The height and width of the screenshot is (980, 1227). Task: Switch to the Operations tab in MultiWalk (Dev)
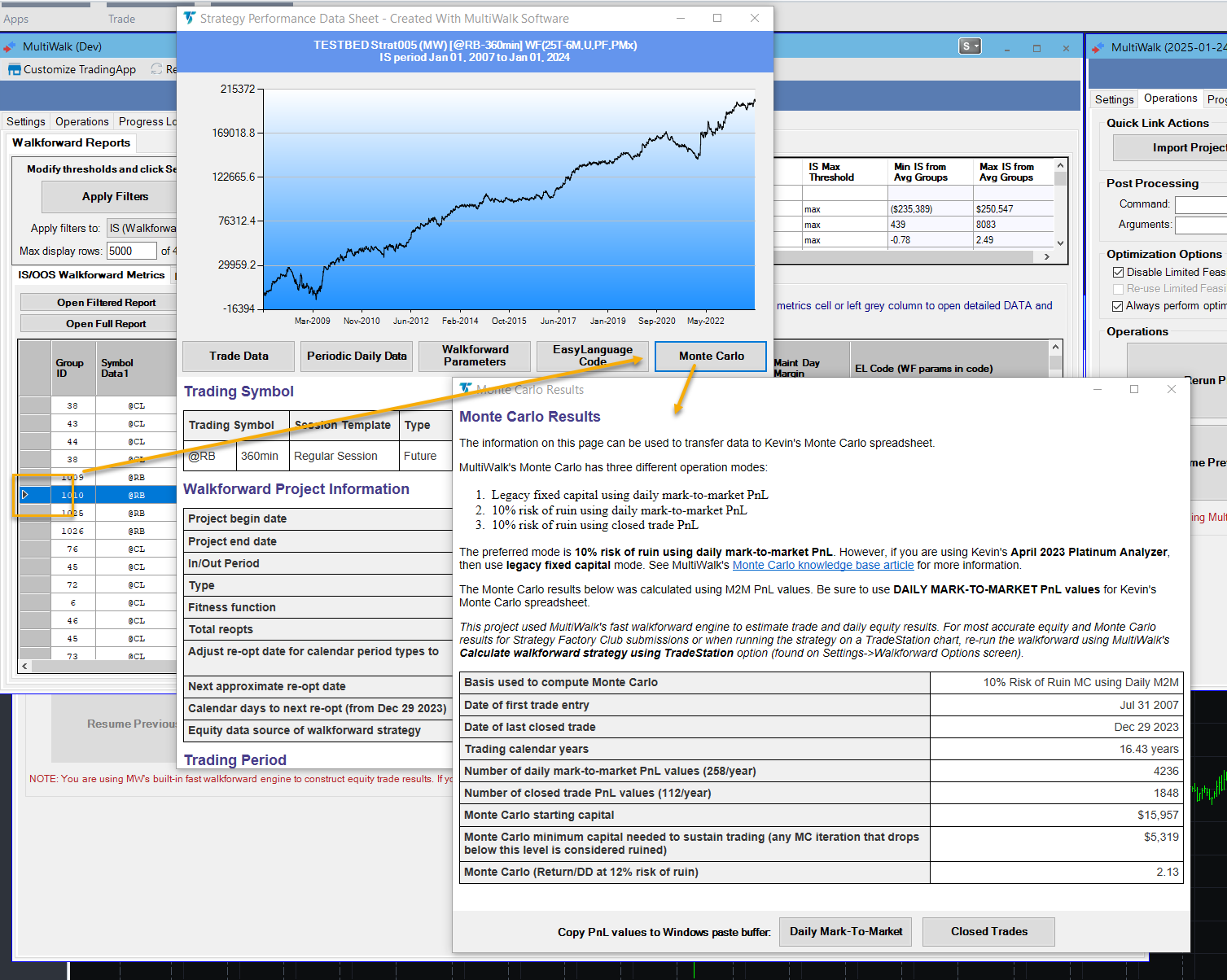pos(81,122)
